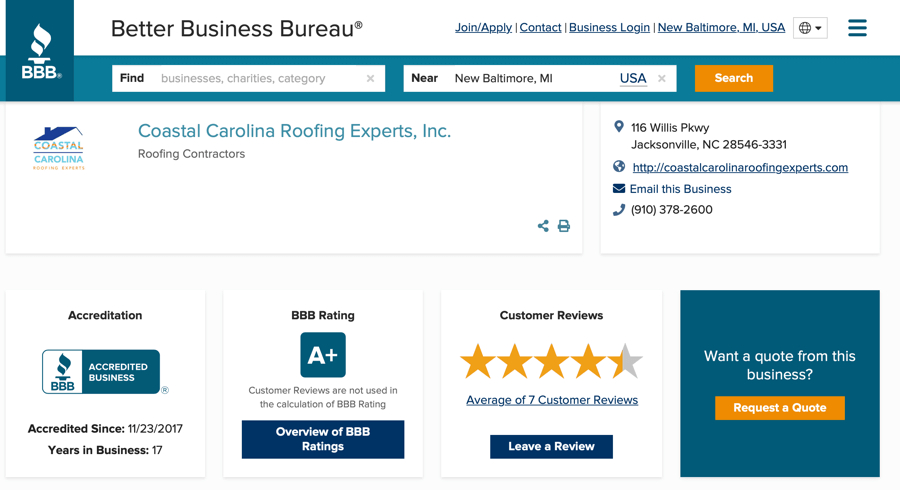This screenshot has height=490, width=900.
Task: Click the Coastal Carolina company logo
Action: (59, 149)
